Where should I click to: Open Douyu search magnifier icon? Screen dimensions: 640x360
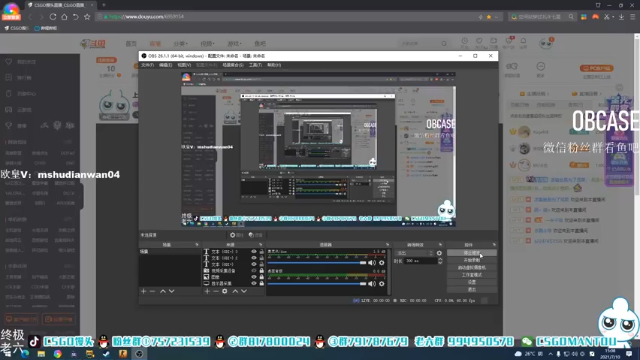tap(444, 43)
